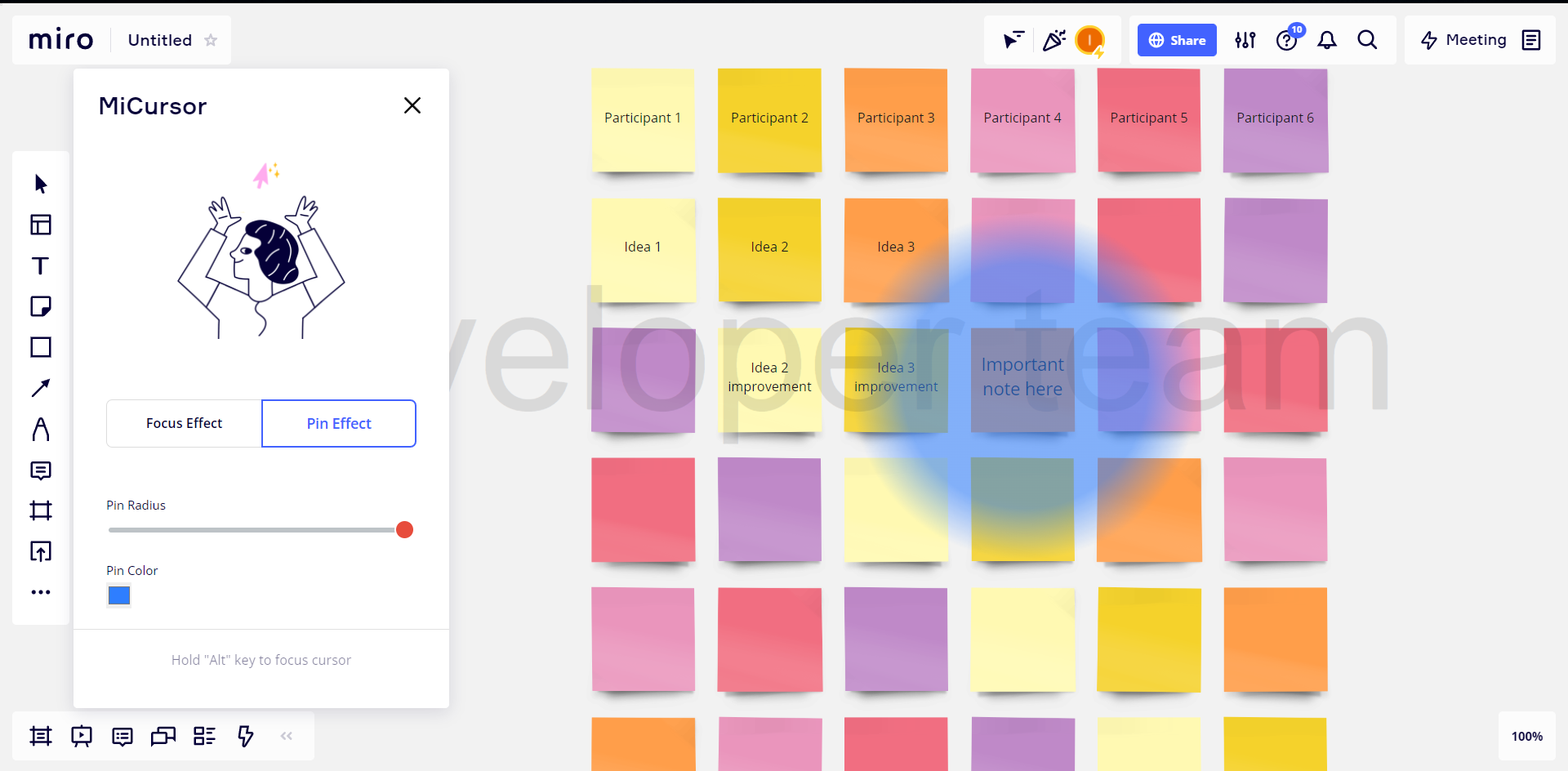Open the notes panel icon
The image size is (1568, 771).
click(x=1531, y=40)
